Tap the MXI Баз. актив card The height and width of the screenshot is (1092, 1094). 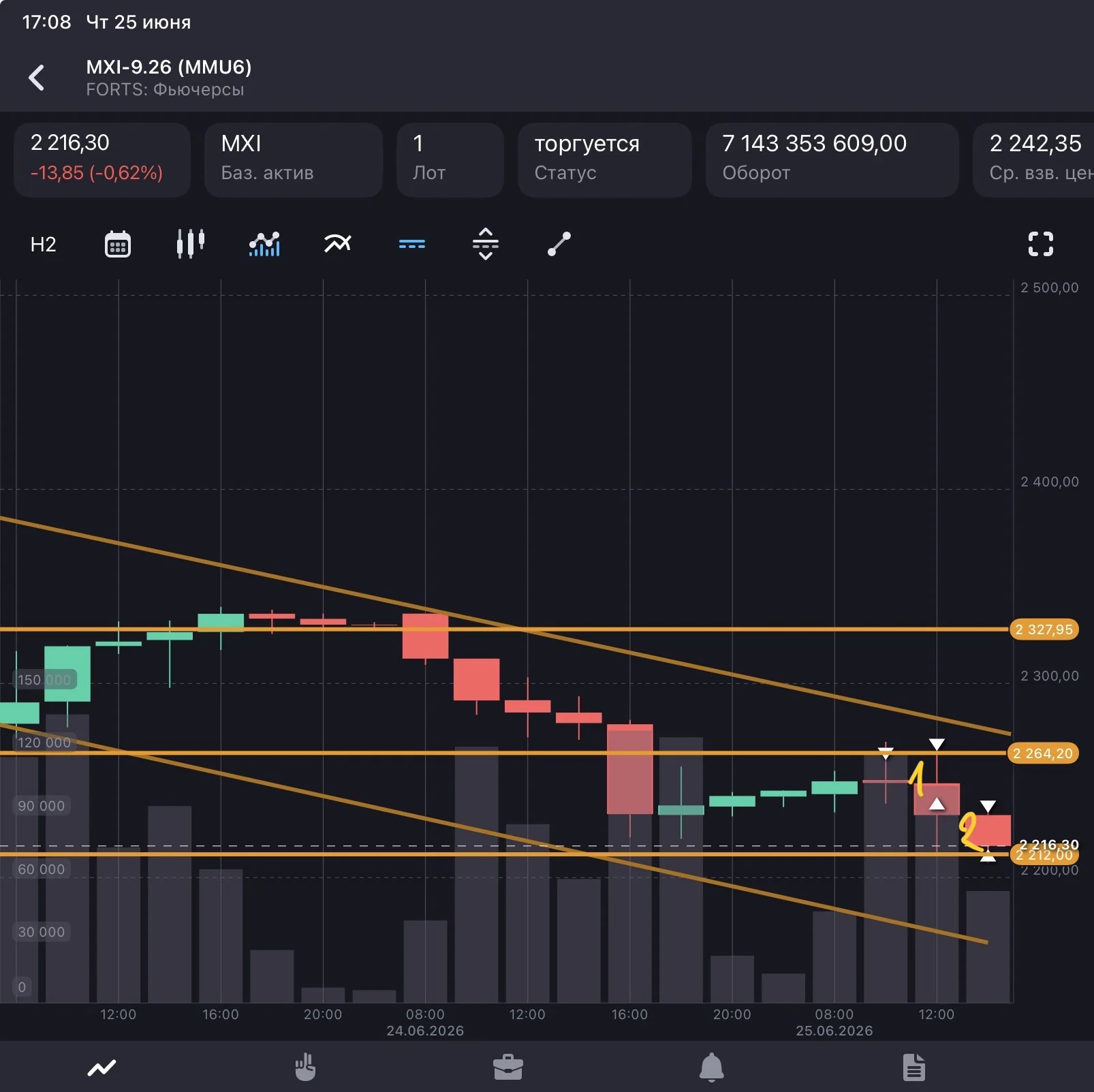(294, 160)
